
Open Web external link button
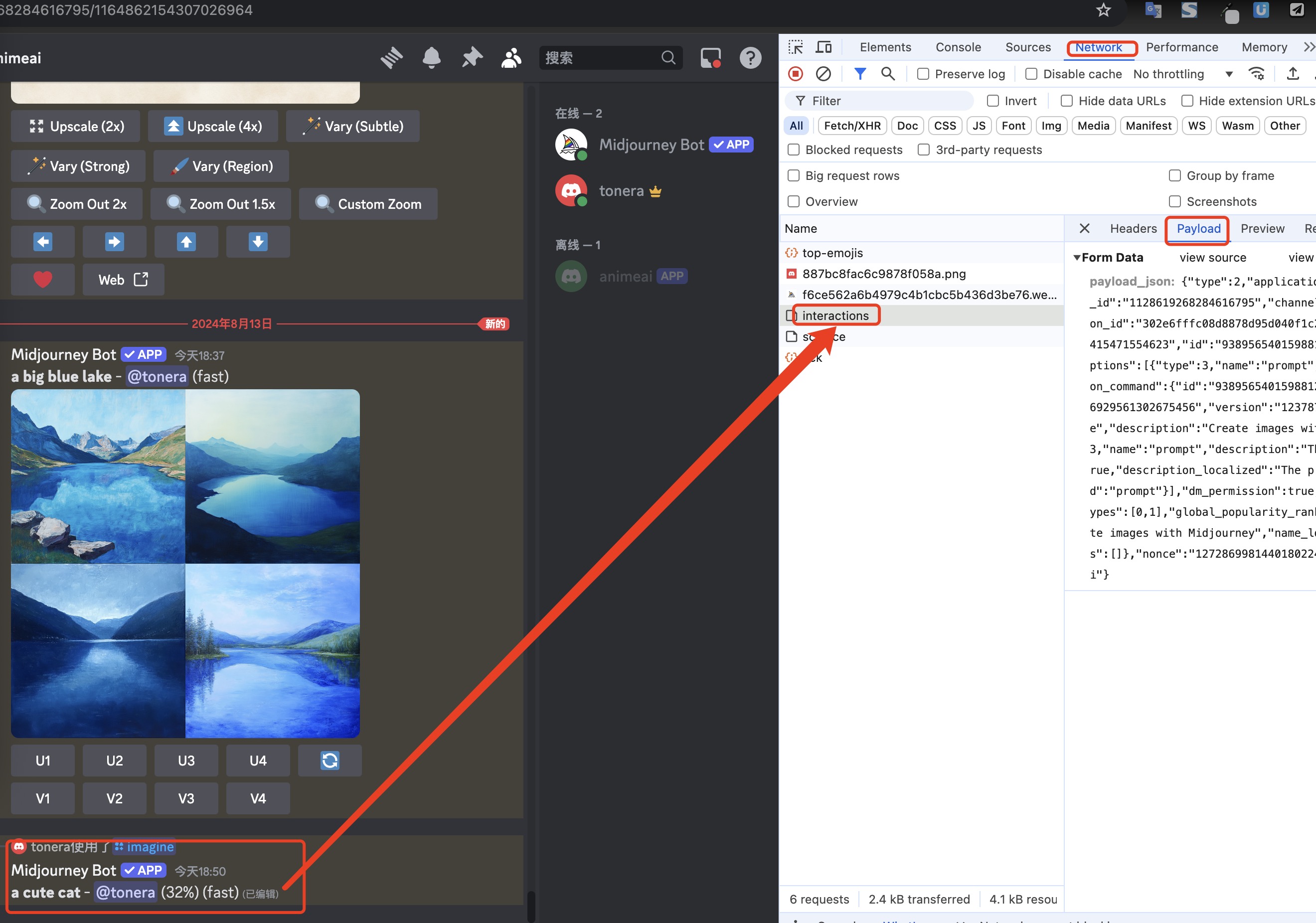123,280
